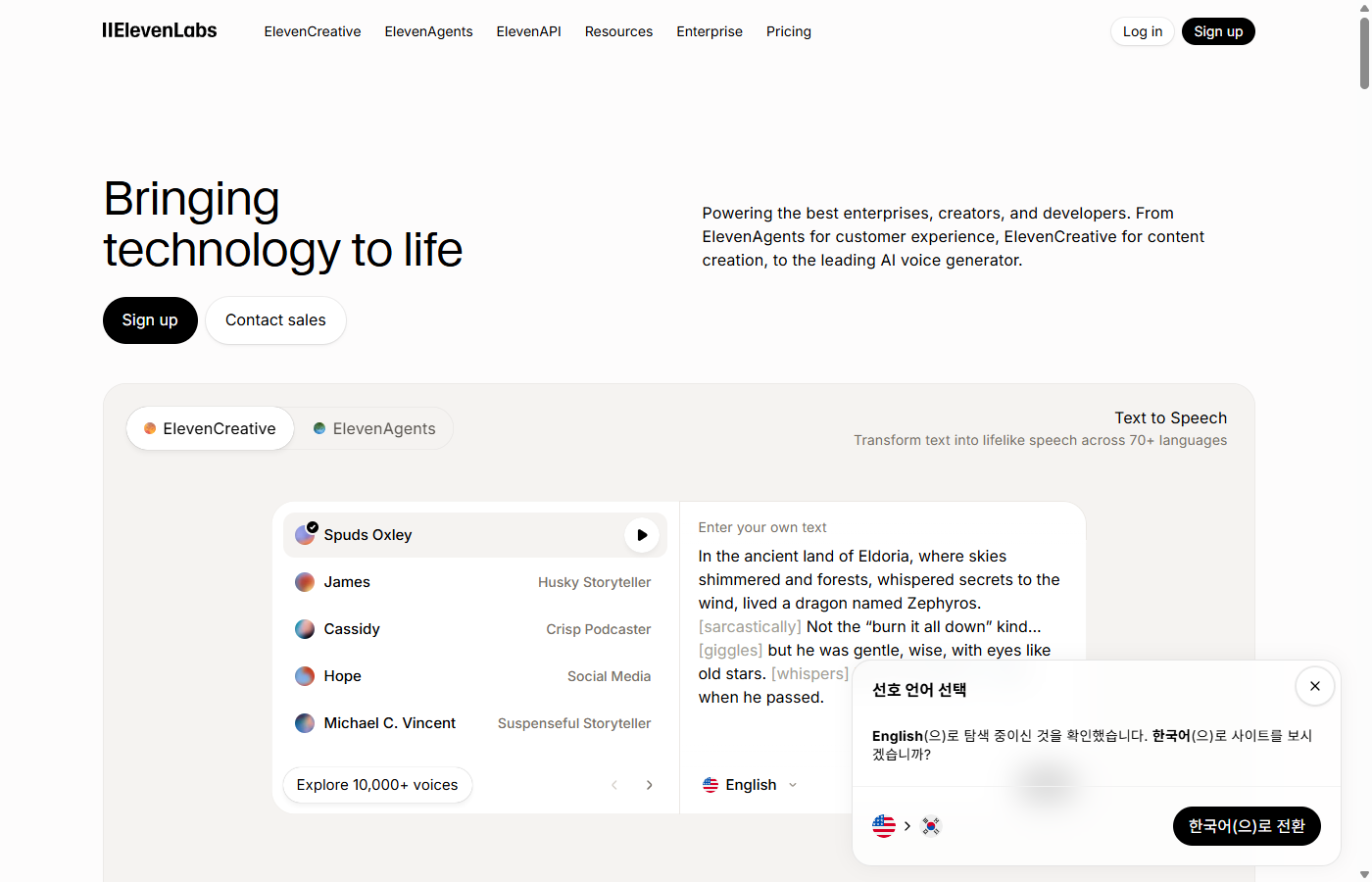Click the Social Media label

pyautogui.click(x=609, y=676)
